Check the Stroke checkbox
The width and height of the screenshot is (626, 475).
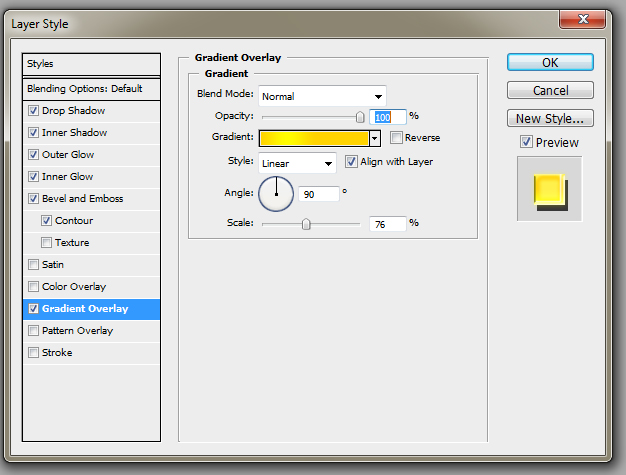pyautogui.click(x=34, y=352)
